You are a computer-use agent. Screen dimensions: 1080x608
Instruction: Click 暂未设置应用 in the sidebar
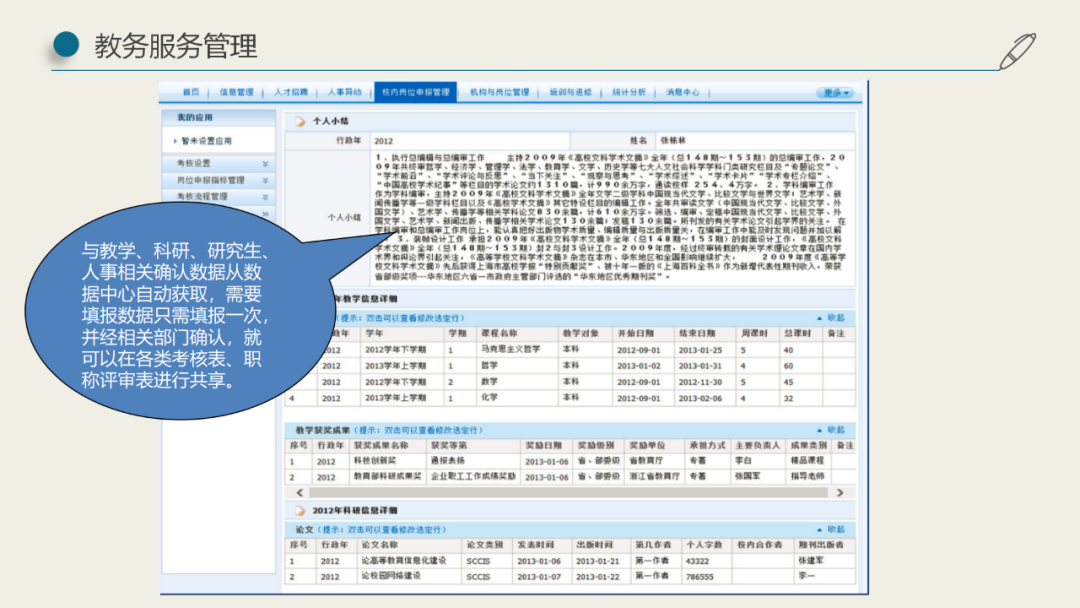206,141
